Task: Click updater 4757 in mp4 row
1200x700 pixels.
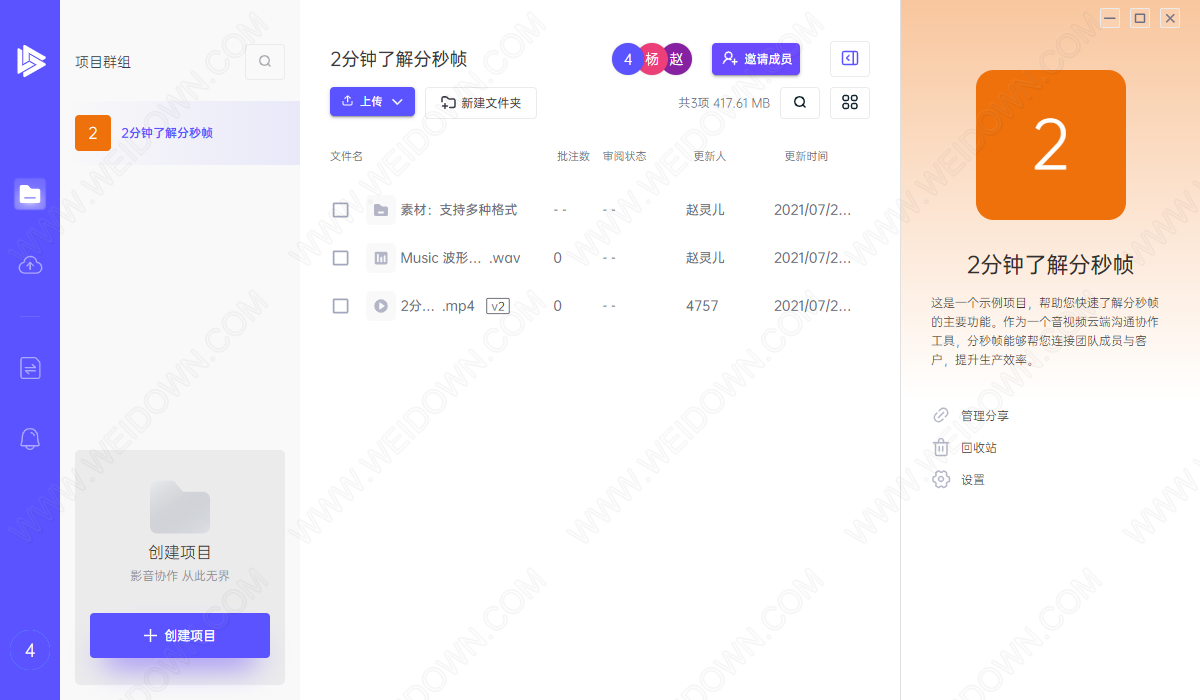Action: coord(702,306)
